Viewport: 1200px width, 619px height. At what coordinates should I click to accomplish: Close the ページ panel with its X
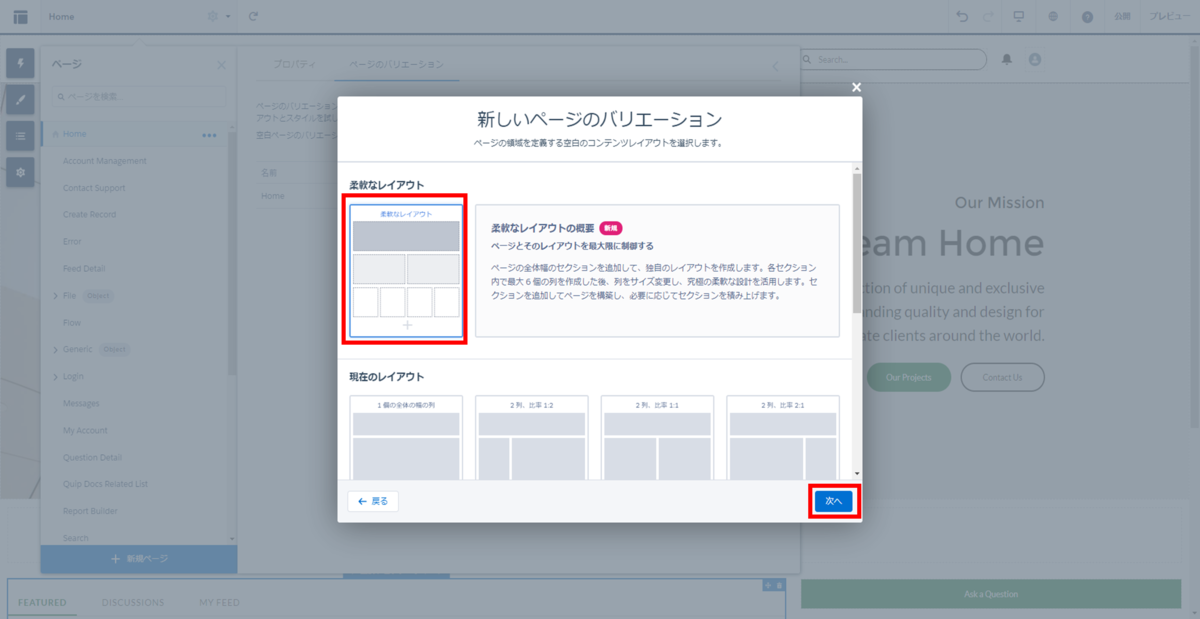point(222,65)
